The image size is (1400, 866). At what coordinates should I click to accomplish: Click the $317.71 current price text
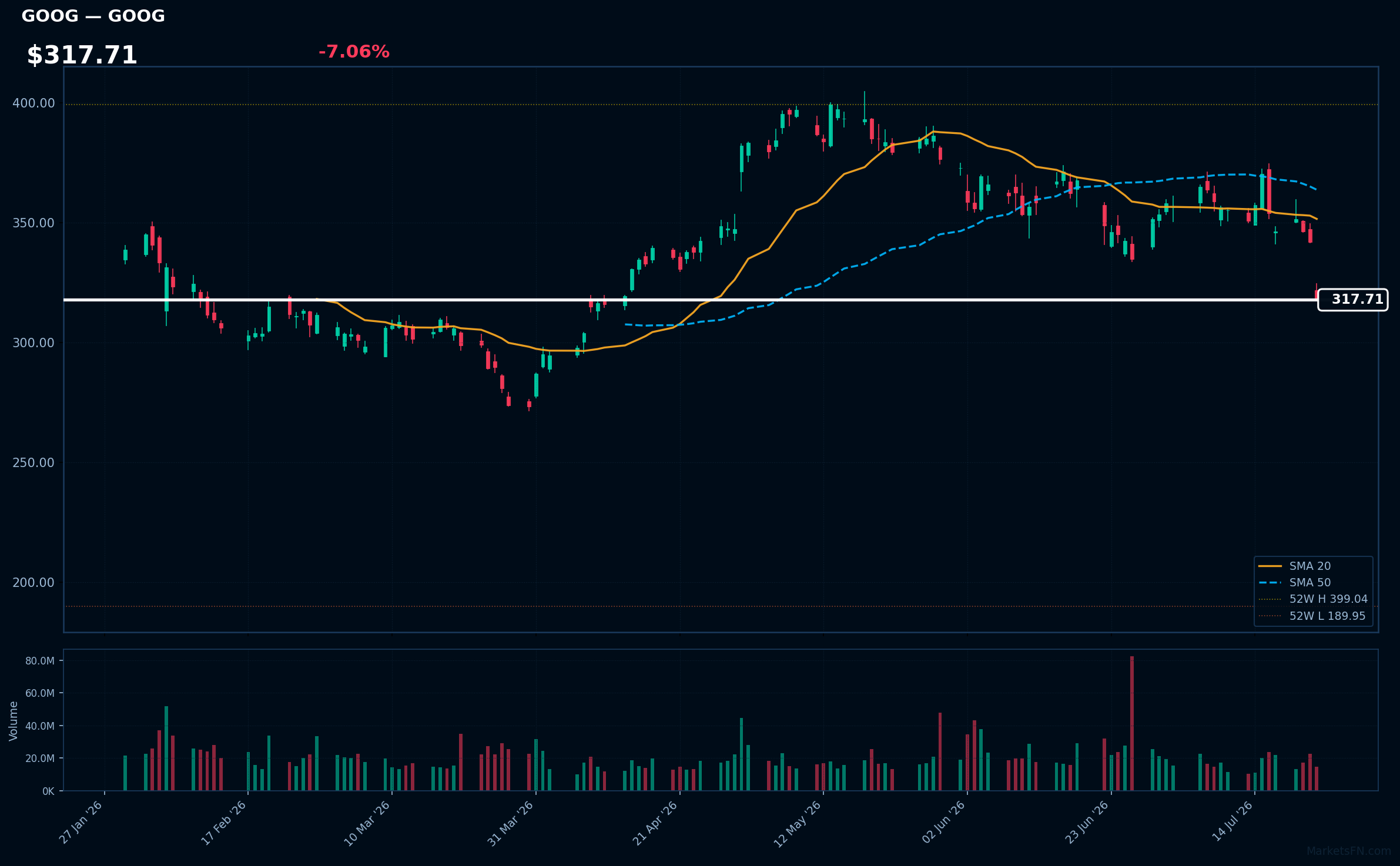82,55
